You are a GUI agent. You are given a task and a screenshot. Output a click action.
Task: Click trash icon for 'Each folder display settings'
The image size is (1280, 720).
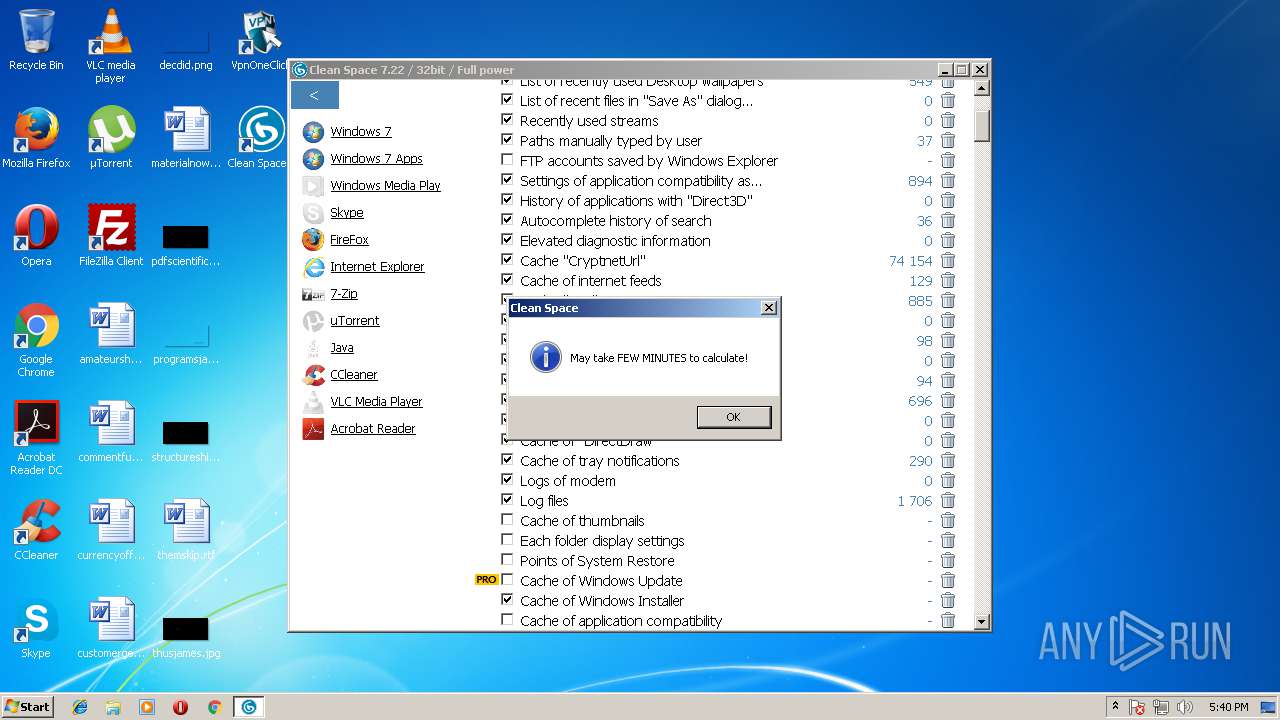948,541
